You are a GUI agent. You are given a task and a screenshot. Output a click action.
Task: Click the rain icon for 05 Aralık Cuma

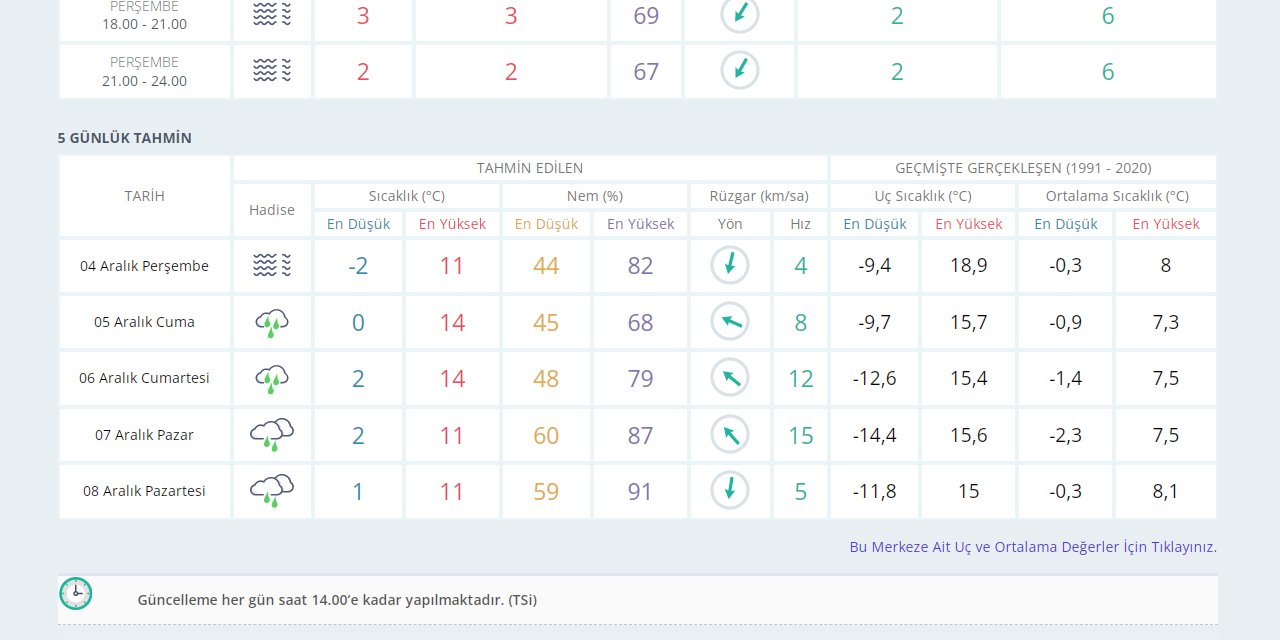[x=271, y=322]
